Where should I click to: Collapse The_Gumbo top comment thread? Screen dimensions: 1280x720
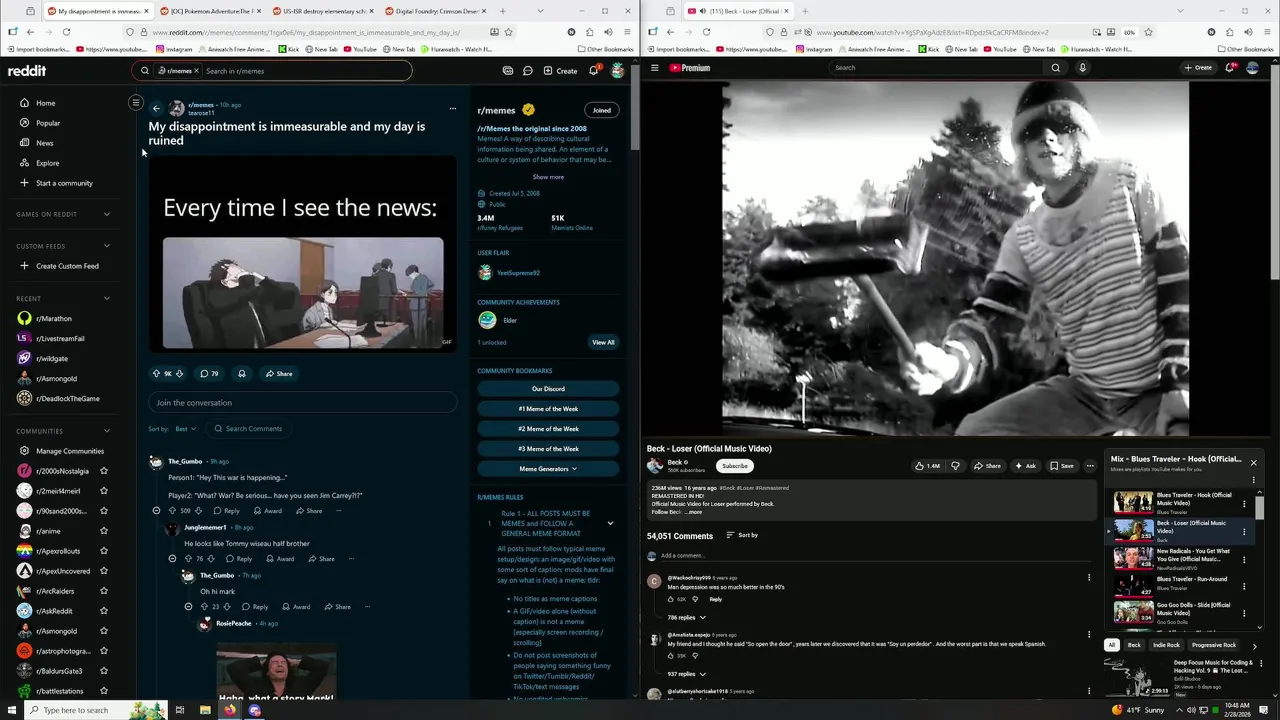point(156,511)
